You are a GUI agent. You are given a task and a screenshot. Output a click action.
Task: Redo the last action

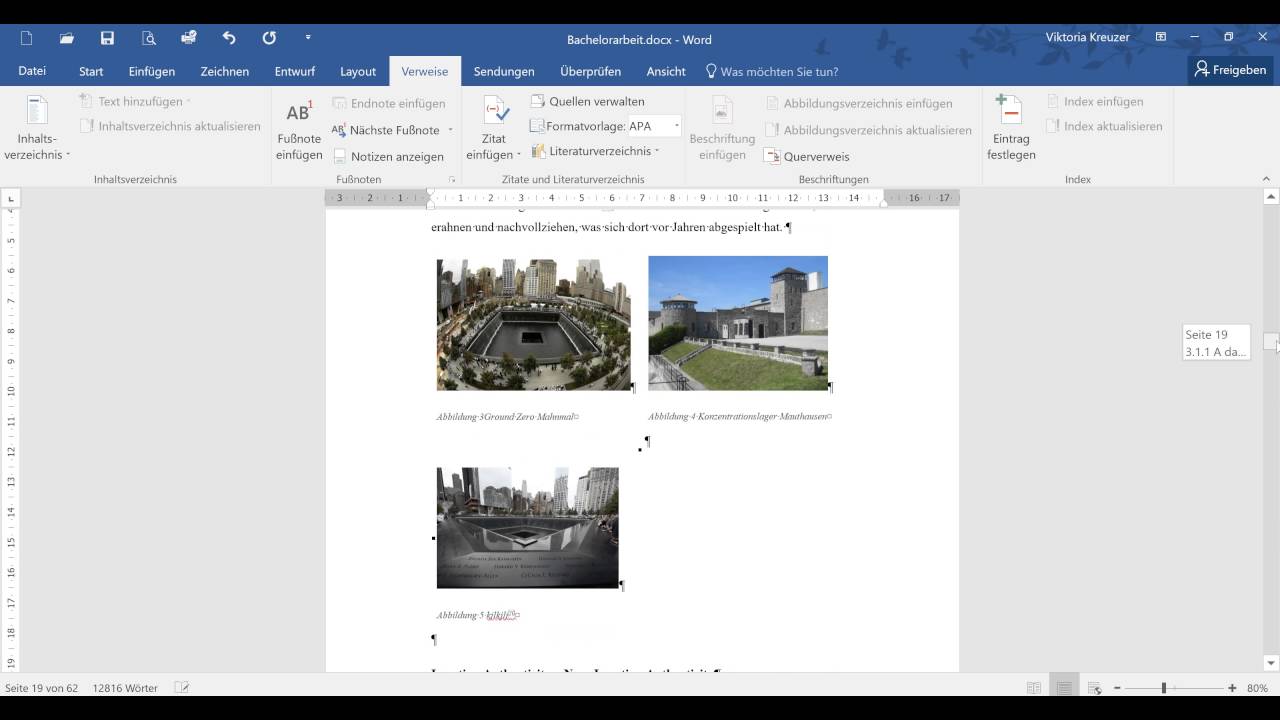[x=269, y=38]
